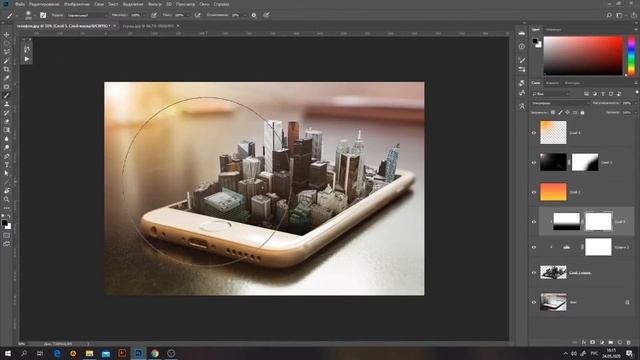Select the Magic Wand tool
The image size is (640, 360).
pos(7,61)
